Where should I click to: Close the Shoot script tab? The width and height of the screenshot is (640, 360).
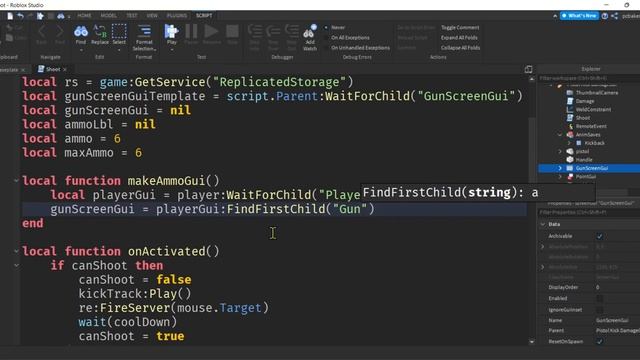[64, 70]
